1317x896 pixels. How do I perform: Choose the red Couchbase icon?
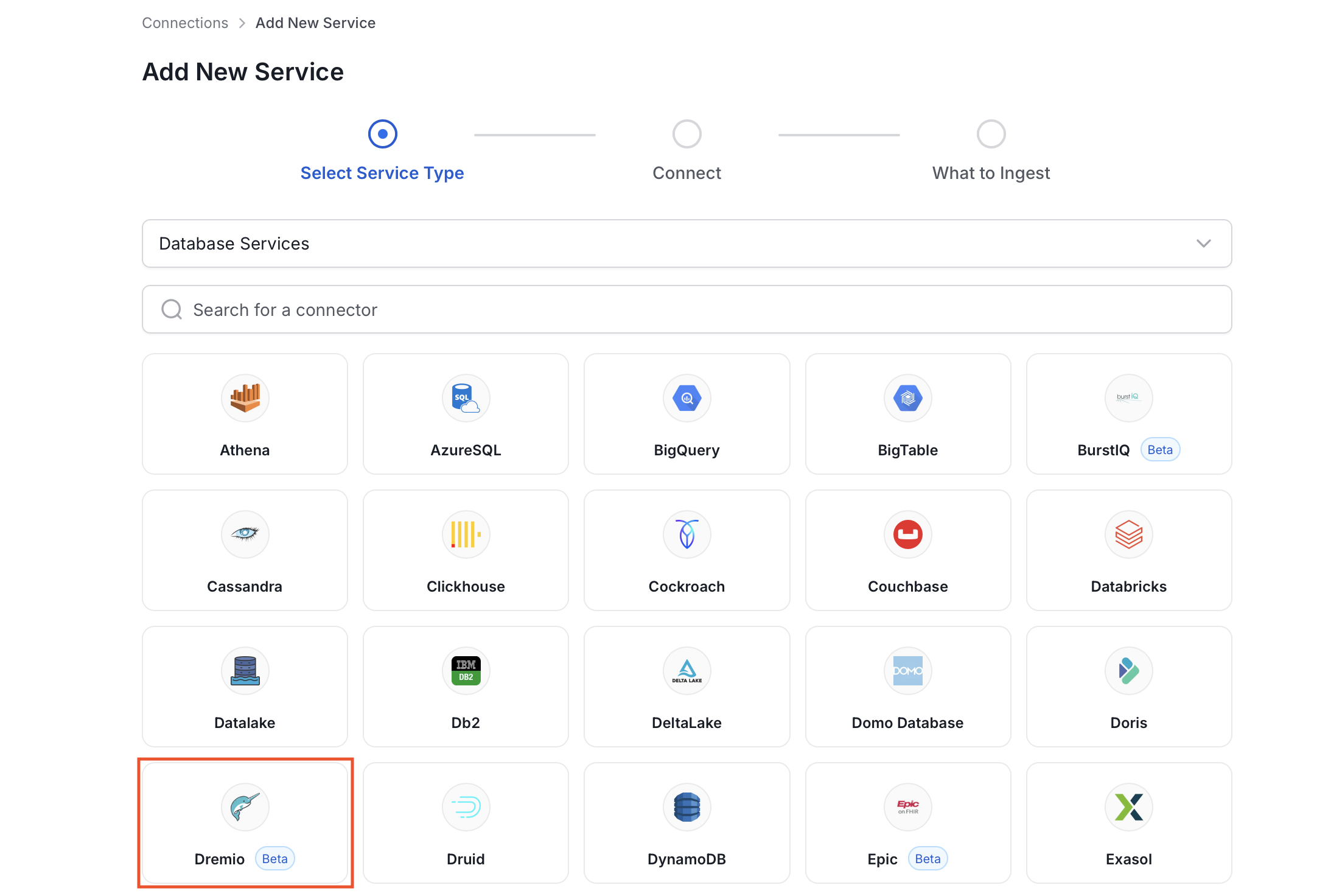(x=907, y=534)
